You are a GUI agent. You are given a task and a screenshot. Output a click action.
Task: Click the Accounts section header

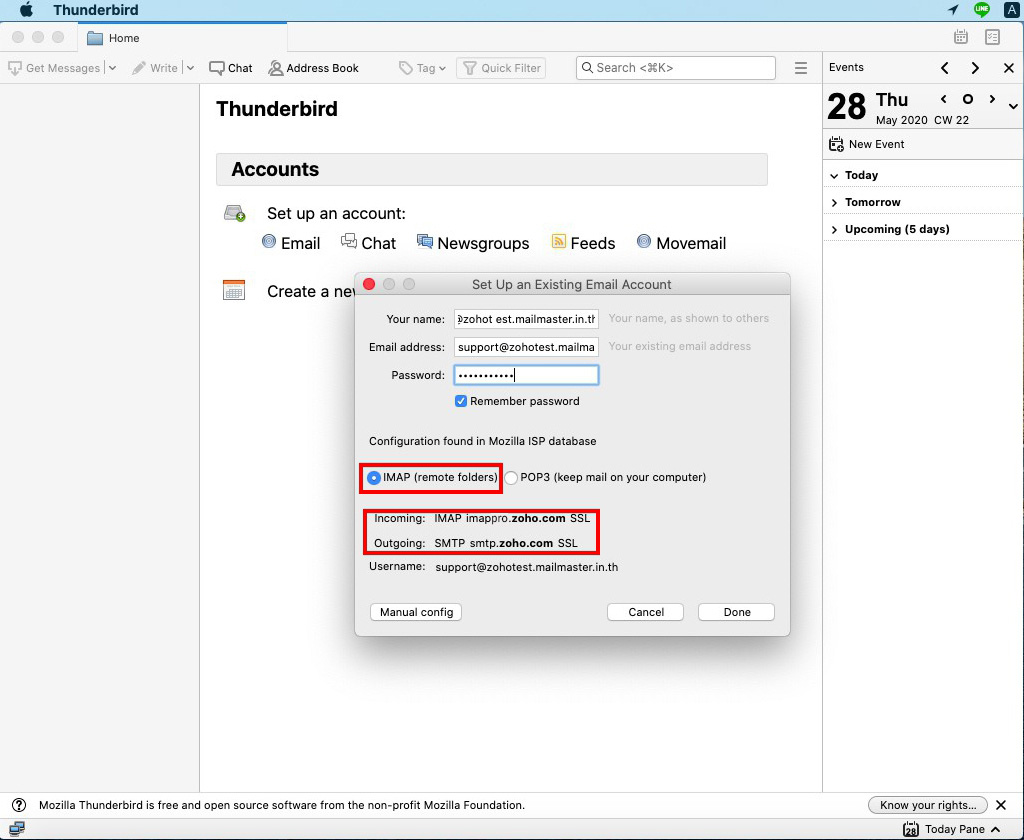(x=492, y=169)
